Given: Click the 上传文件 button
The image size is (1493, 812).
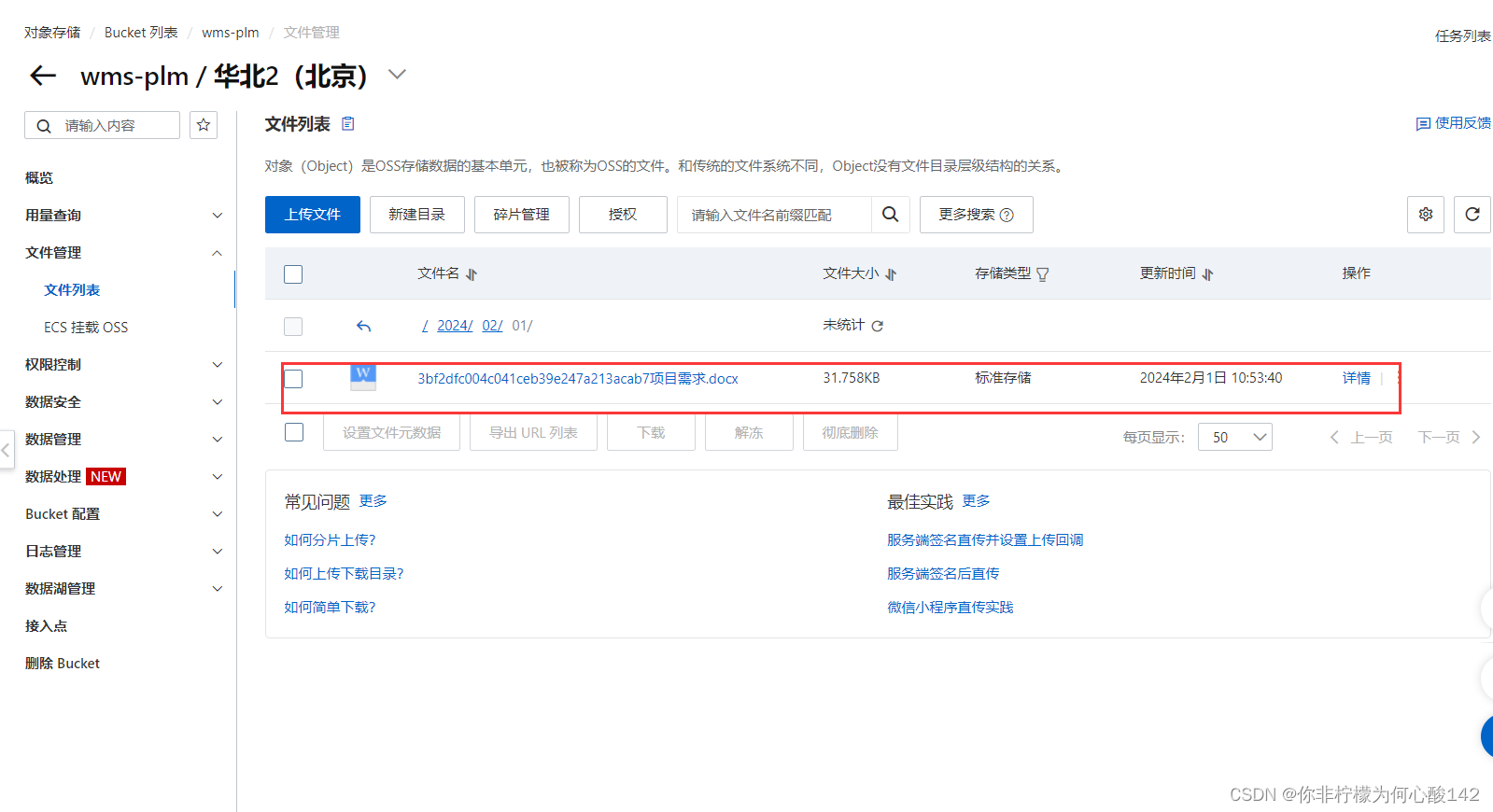Looking at the screenshot, I should click(313, 215).
